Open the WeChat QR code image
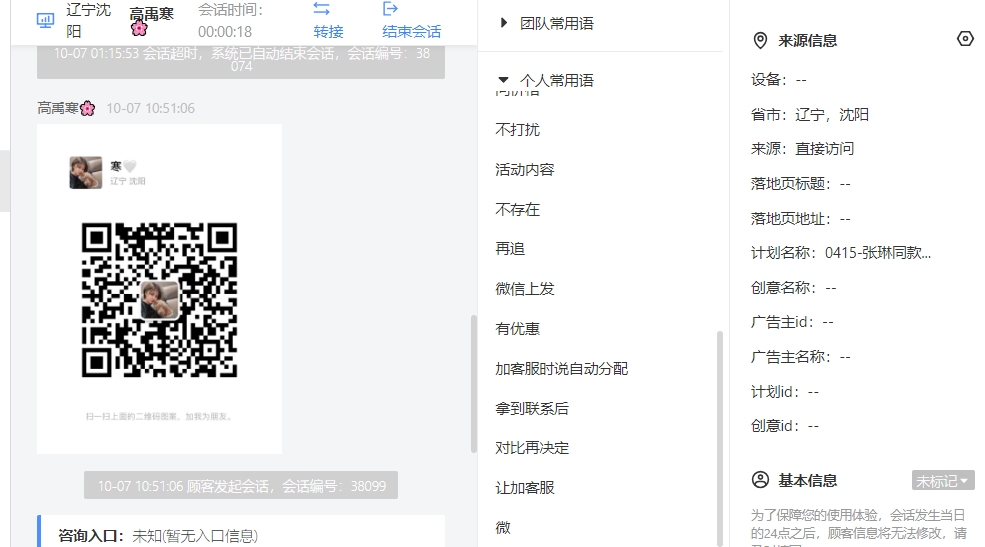 tap(160, 300)
